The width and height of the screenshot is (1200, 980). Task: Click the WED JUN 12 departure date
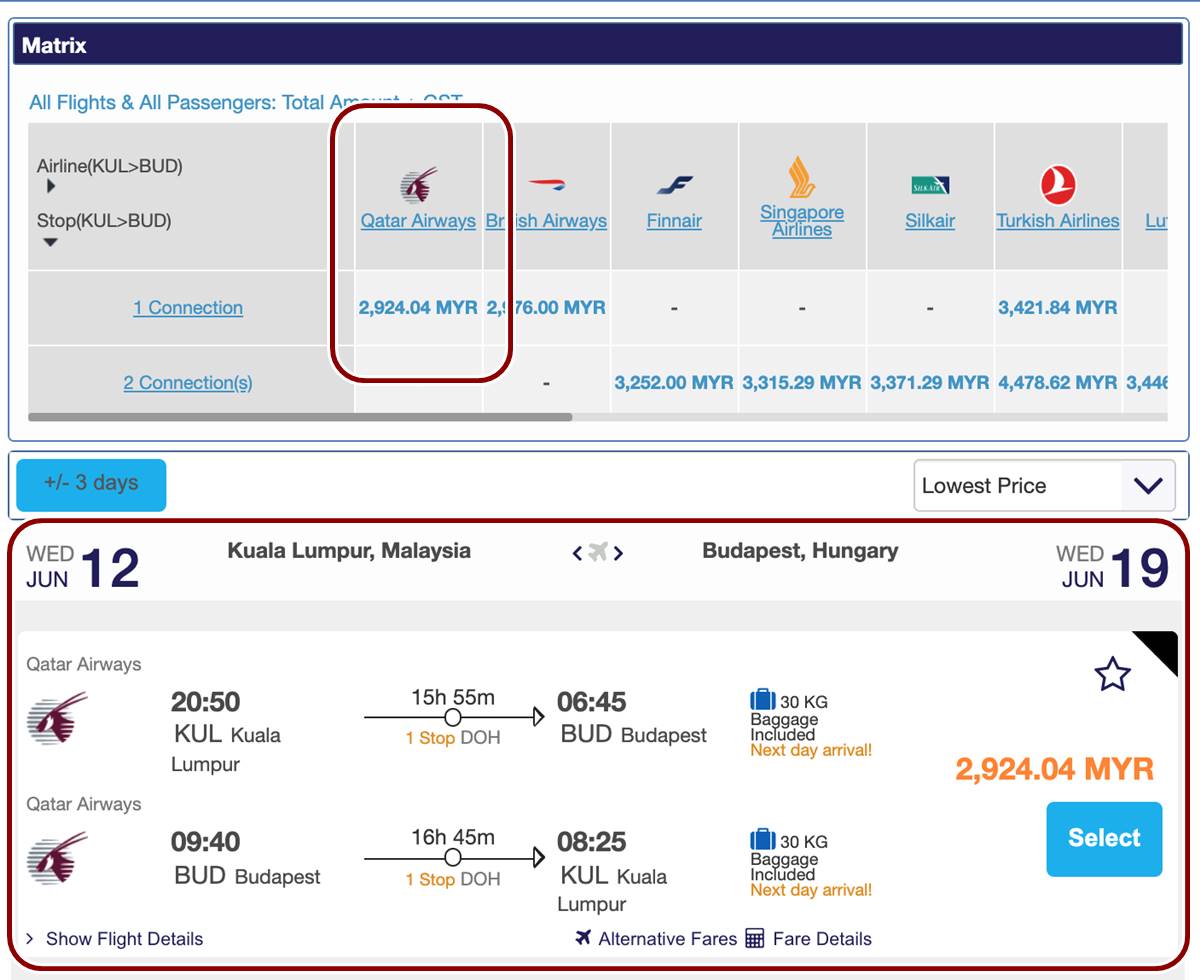click(x=83, y=567)
